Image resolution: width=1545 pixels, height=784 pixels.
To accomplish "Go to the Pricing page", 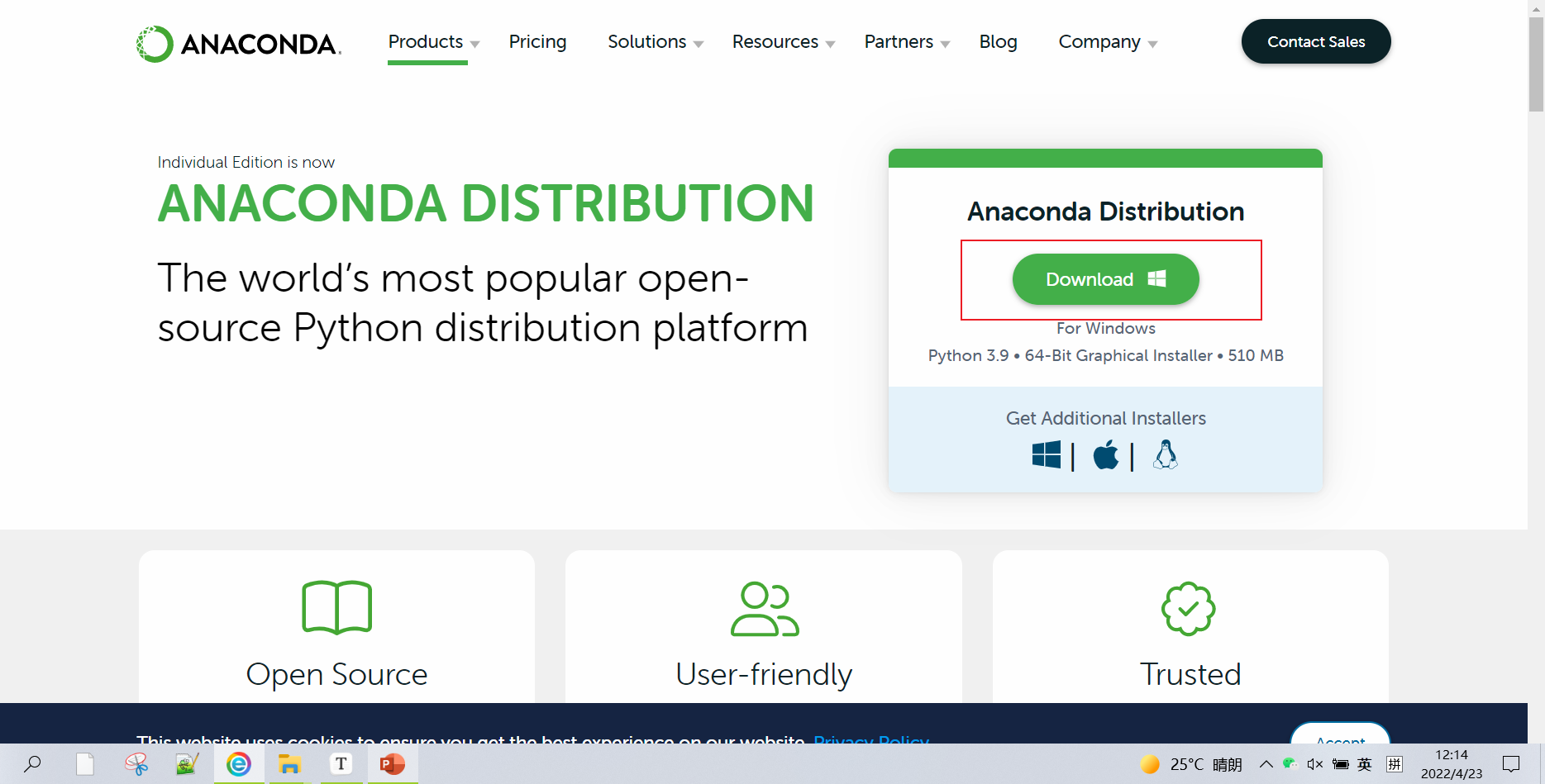I will tap(537, 41).
